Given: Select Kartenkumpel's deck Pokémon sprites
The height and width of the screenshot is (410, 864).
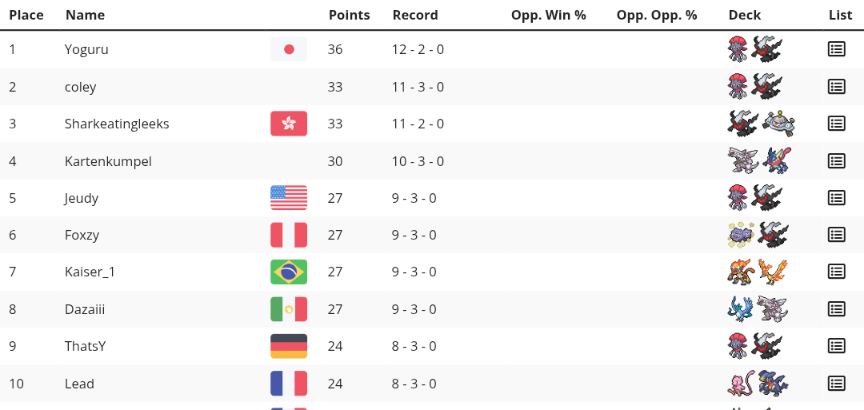Looking at the screenshot, I should (755, 161).
